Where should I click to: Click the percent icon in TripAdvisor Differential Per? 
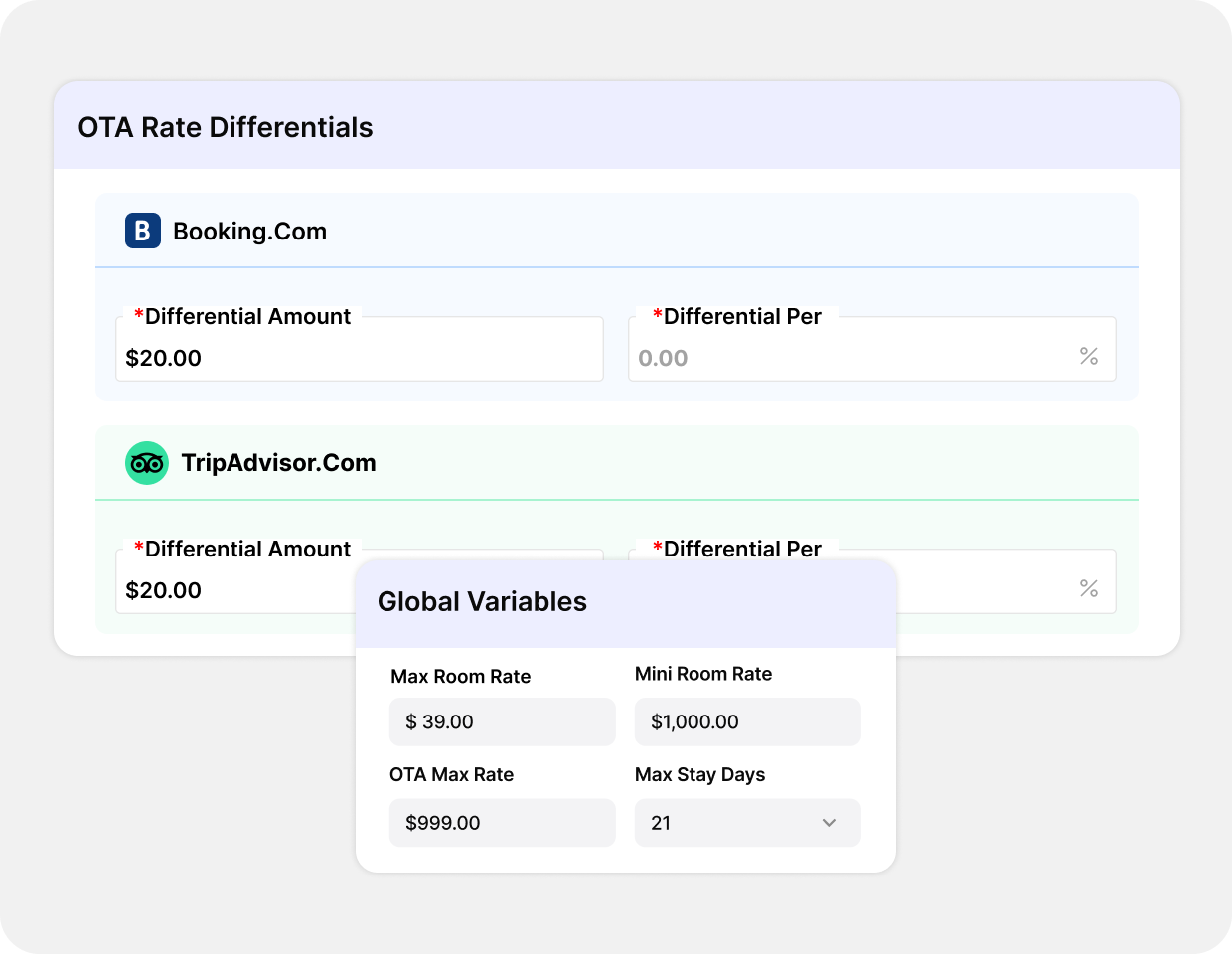1089,588
